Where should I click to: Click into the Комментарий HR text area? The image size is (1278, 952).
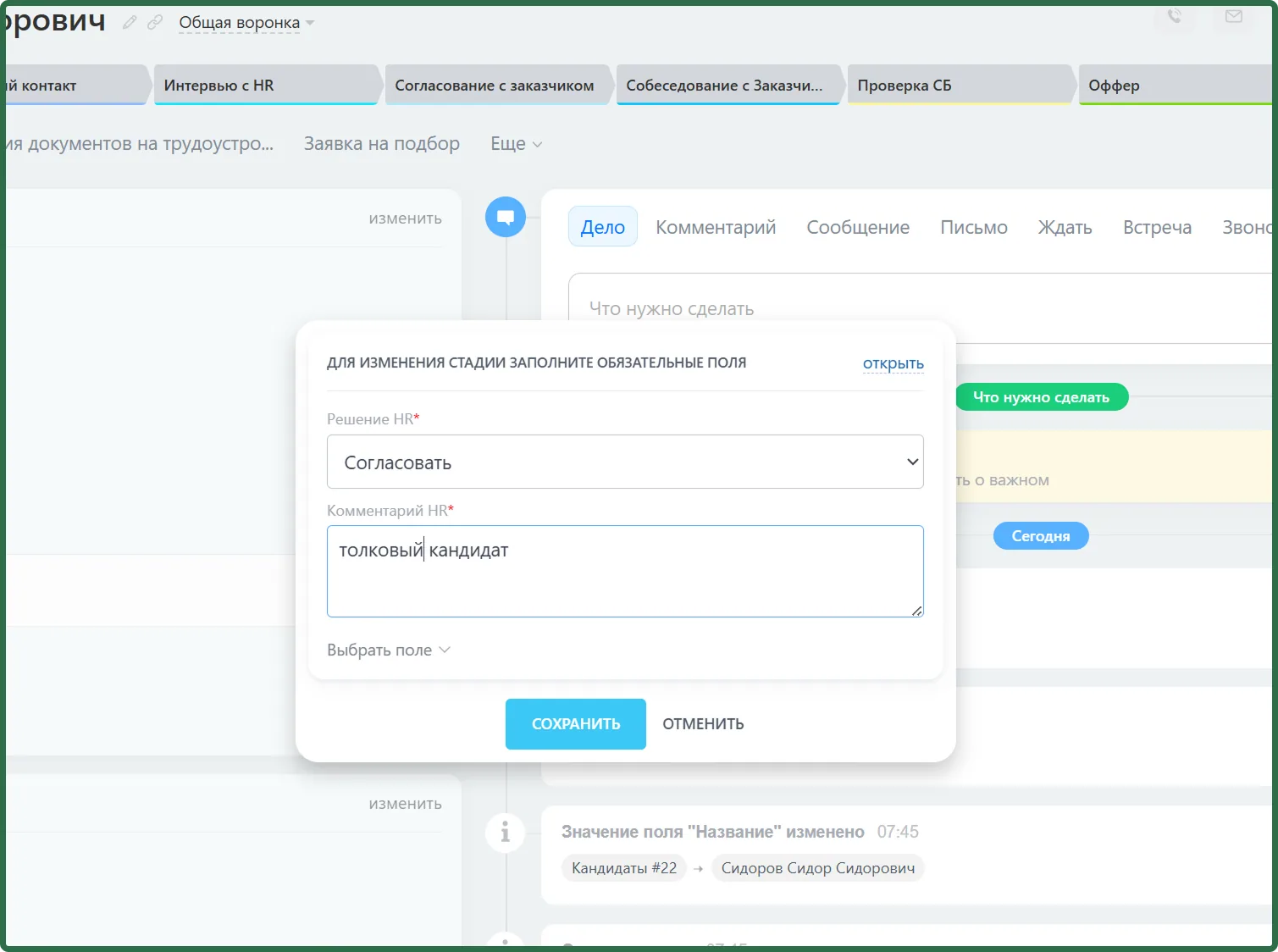625,571
